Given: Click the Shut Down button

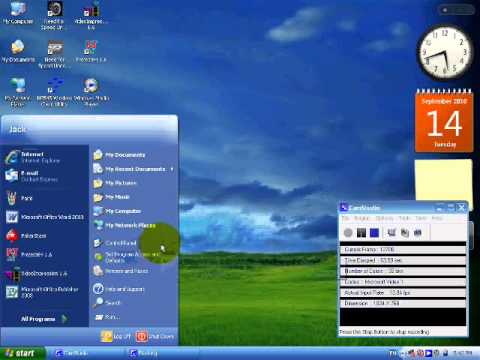Looking at the screenshot, I should tap(155, 336).
